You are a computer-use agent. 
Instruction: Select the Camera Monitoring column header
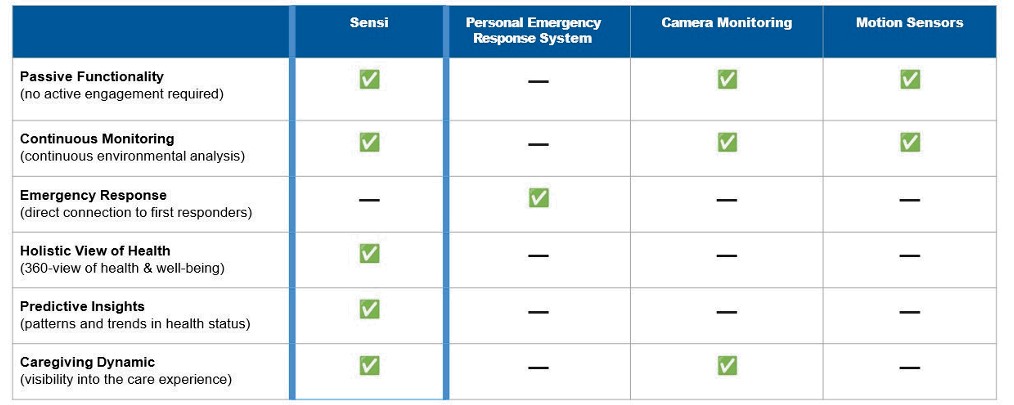[x=727, y=23]
